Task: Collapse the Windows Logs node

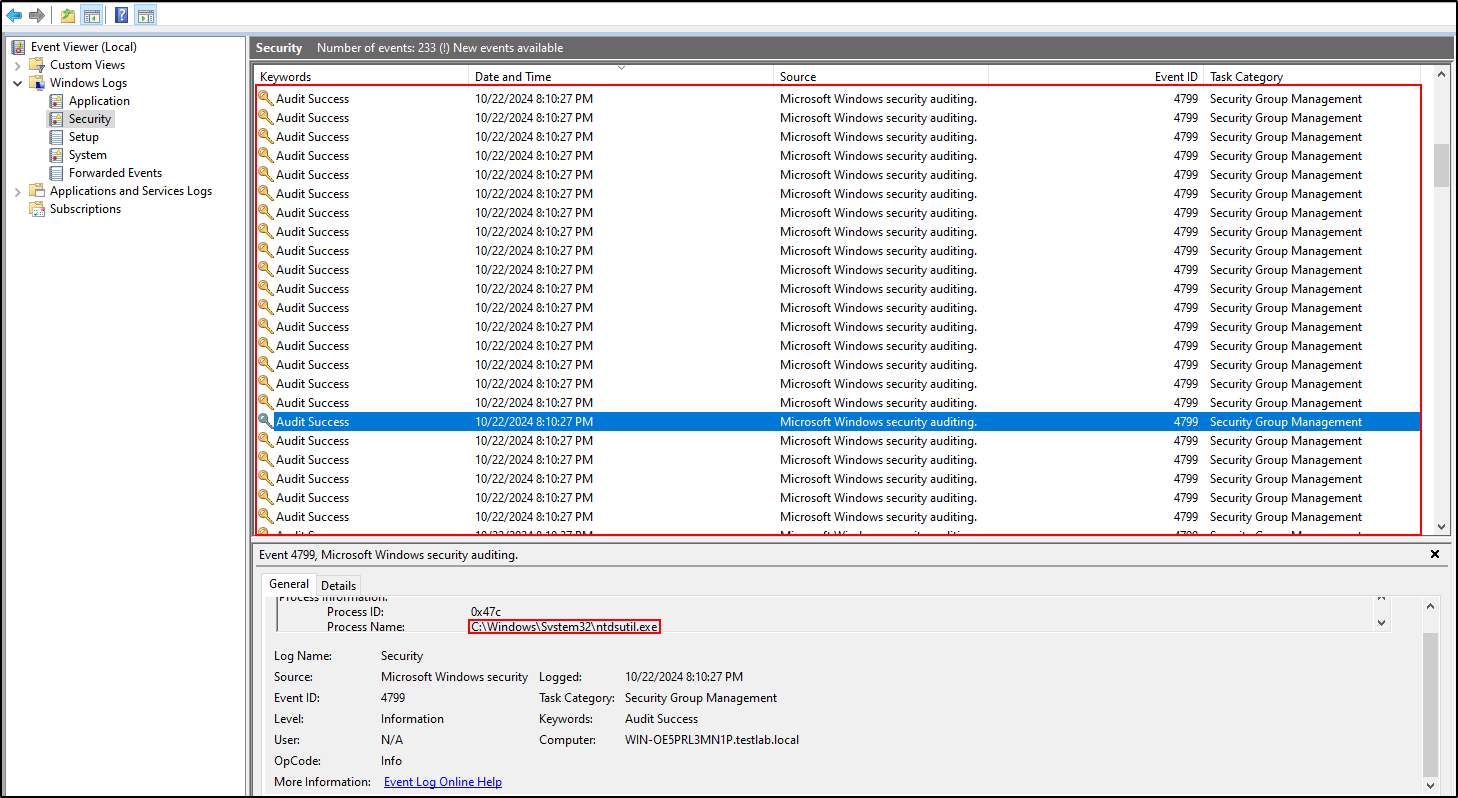Action: click(17, 83)
